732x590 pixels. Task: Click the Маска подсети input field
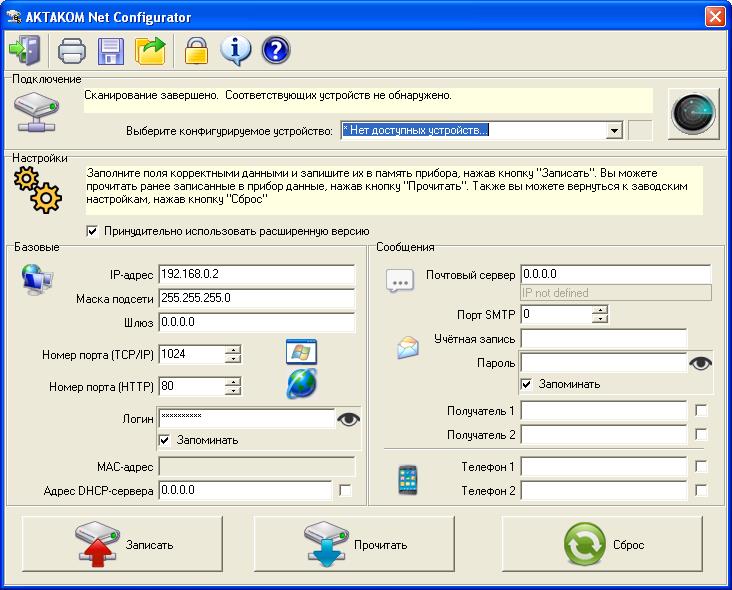[257, 298]
